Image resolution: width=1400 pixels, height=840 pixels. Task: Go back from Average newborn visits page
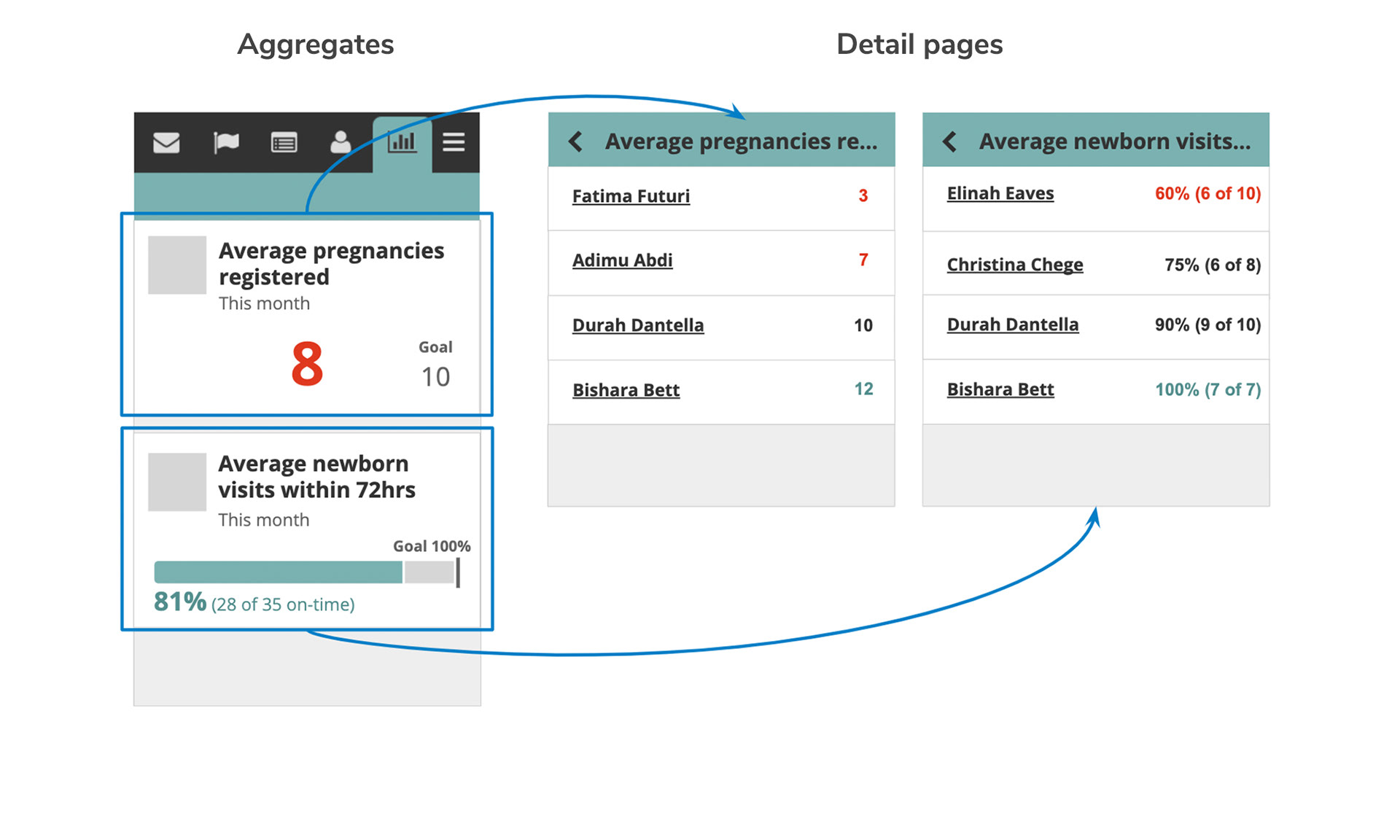tap(950, 141)
